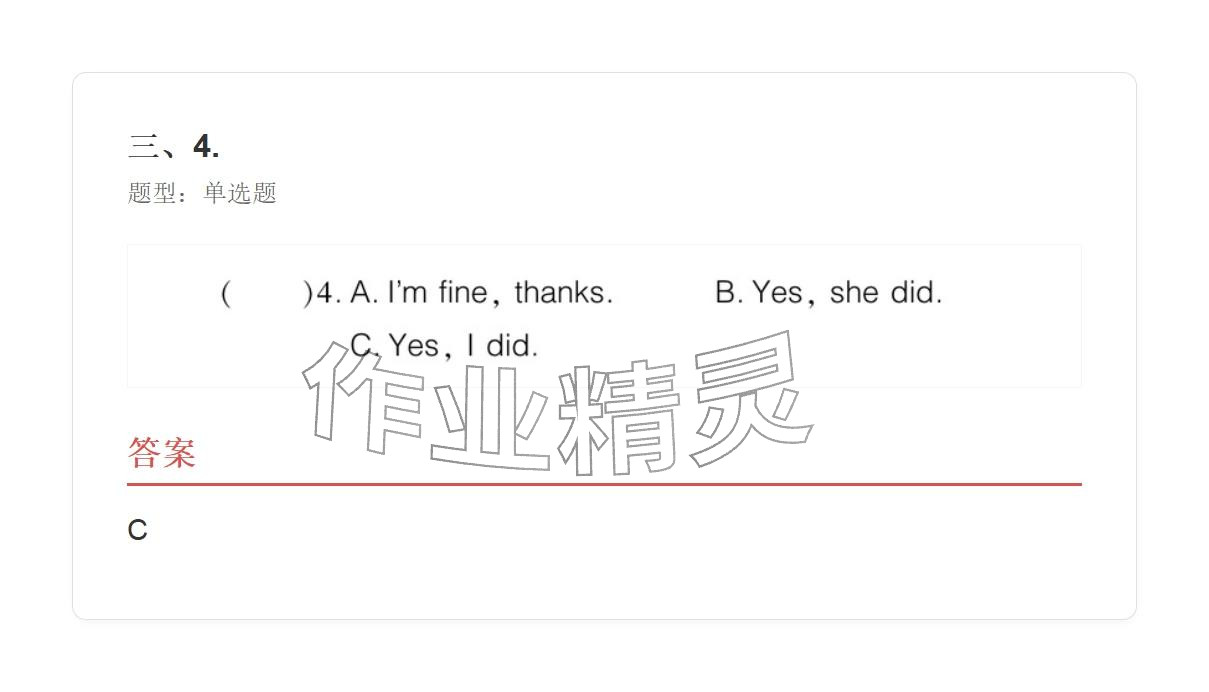Viewport: 1209px width, 692px height.
Task: Click the red "答案" heading
Action: point(162,453)
